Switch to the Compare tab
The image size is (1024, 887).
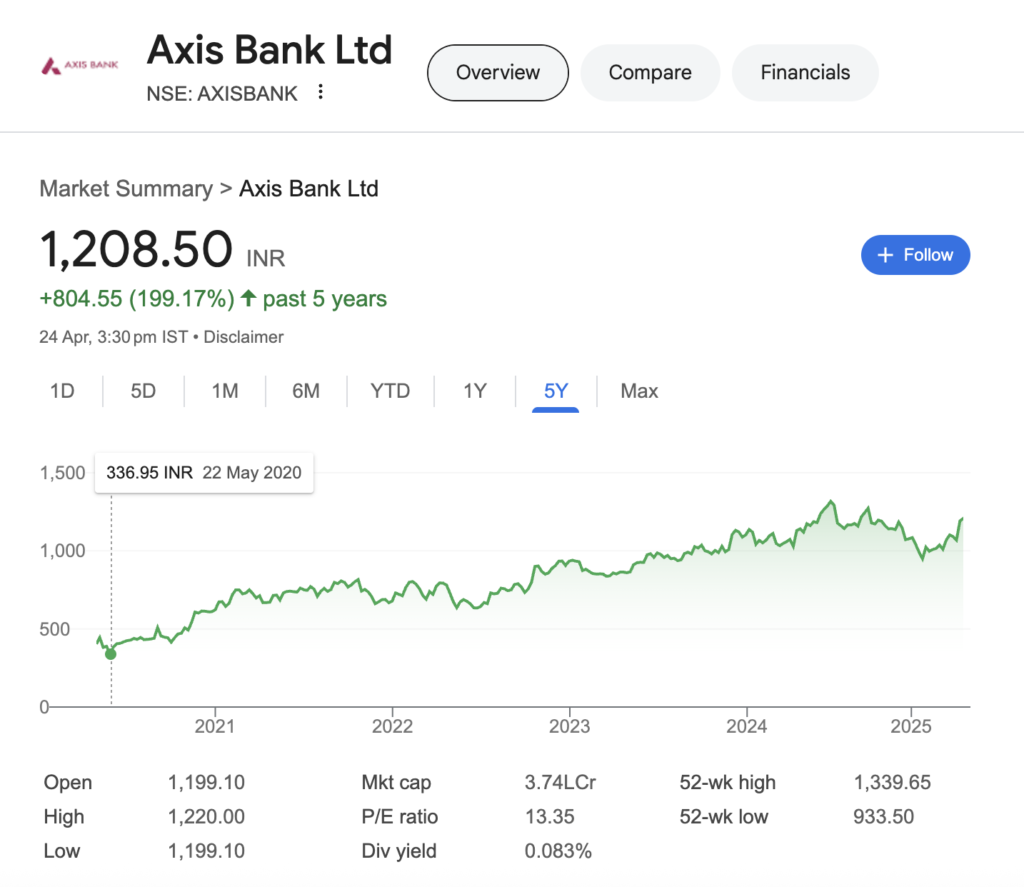pos(650,73)
